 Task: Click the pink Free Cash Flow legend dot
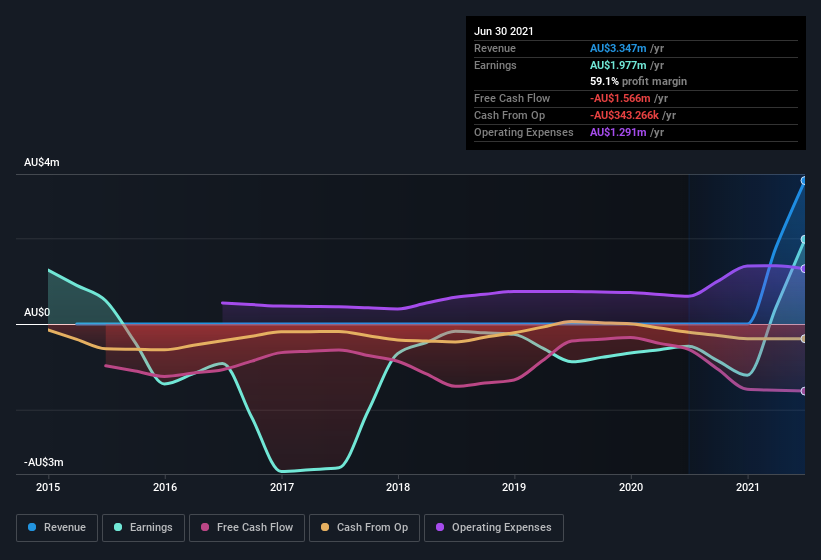(x=205, y=527)
